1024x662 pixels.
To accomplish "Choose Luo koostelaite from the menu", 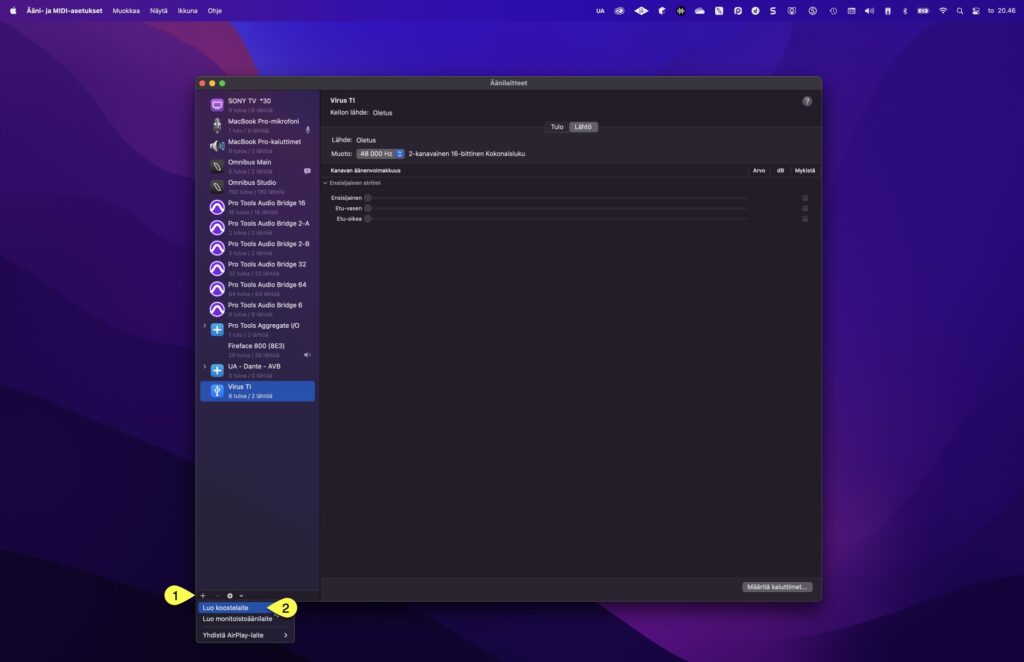I will coord(226,606).
